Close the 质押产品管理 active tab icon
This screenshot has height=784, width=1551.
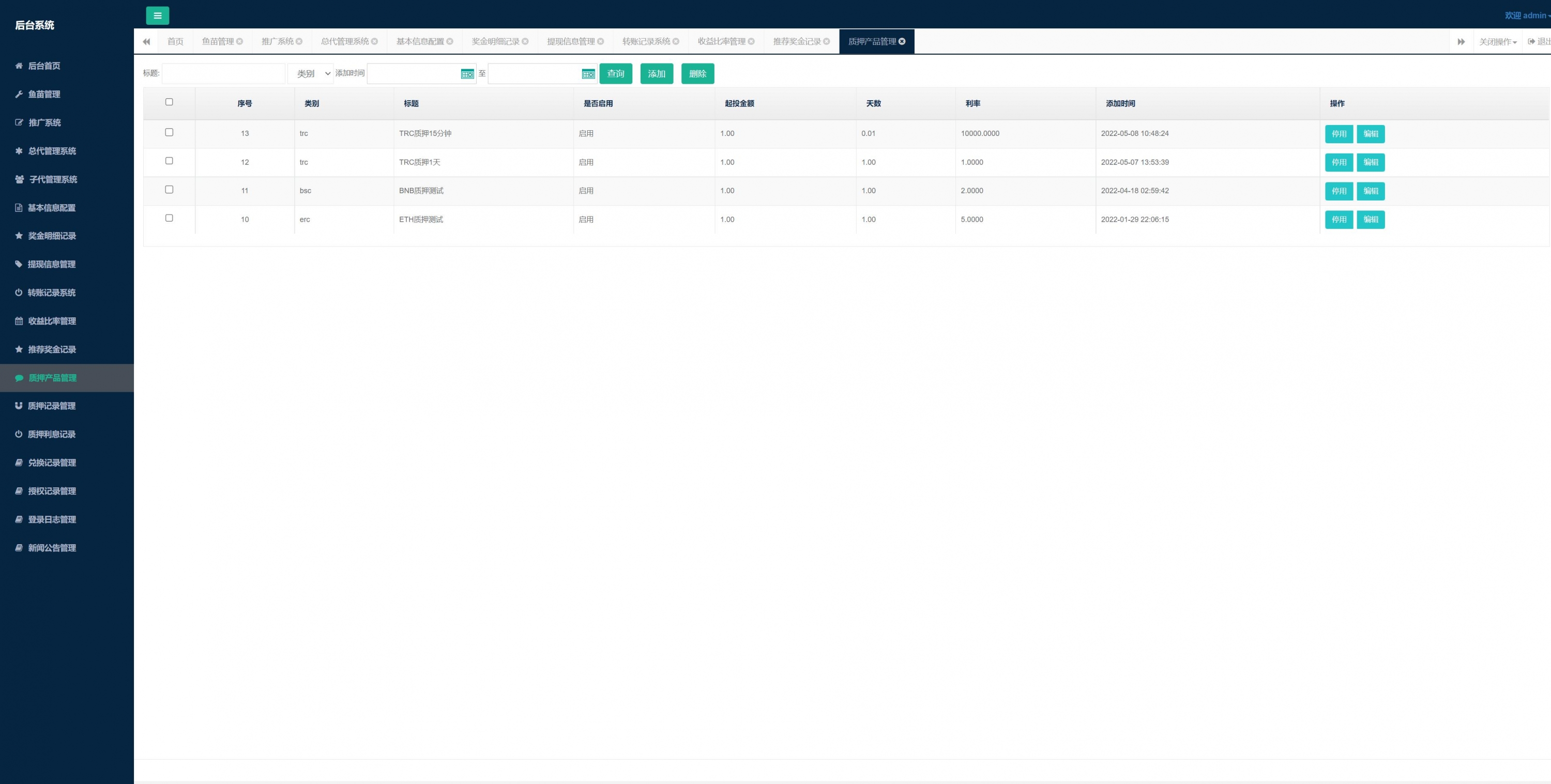902,41
